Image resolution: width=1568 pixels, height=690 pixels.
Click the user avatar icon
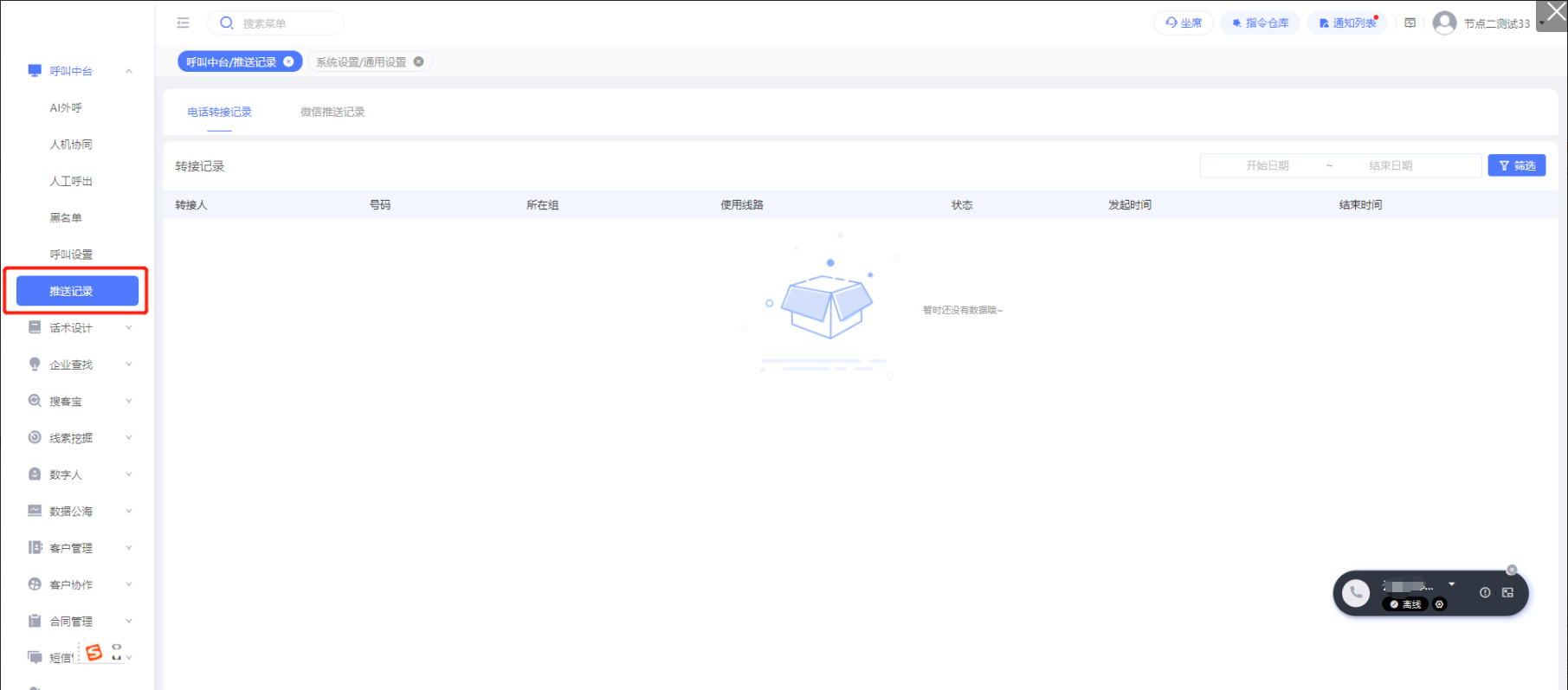[1444, 23]
